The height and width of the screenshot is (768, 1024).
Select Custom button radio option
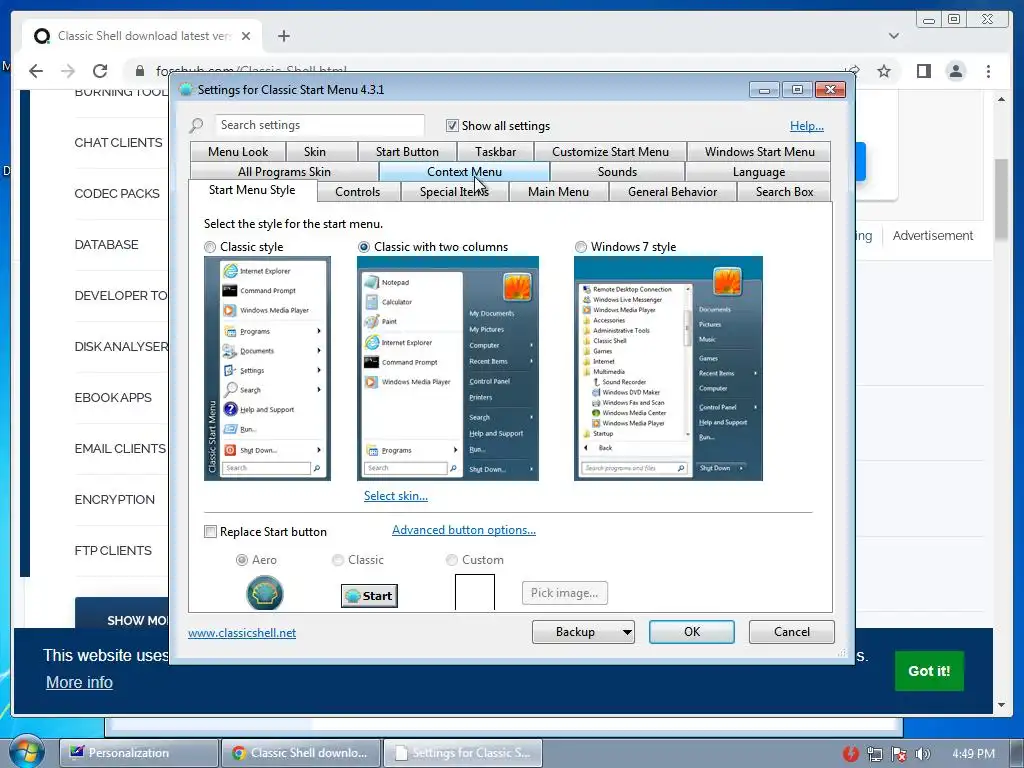point(451,560)
